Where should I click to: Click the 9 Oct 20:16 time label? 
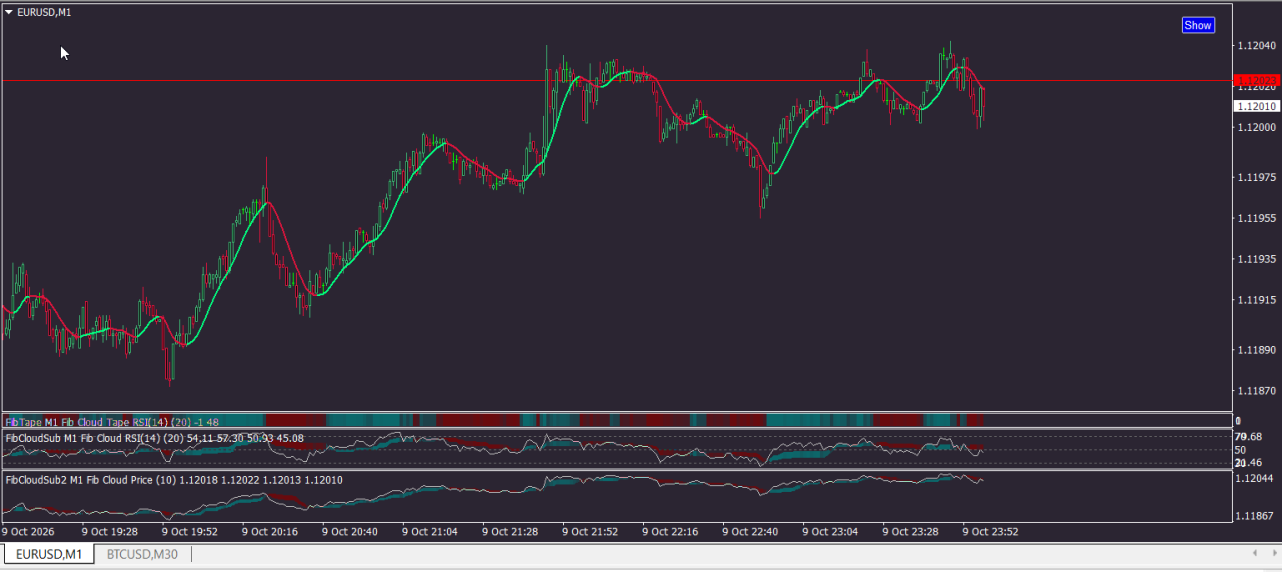point(270,532)
